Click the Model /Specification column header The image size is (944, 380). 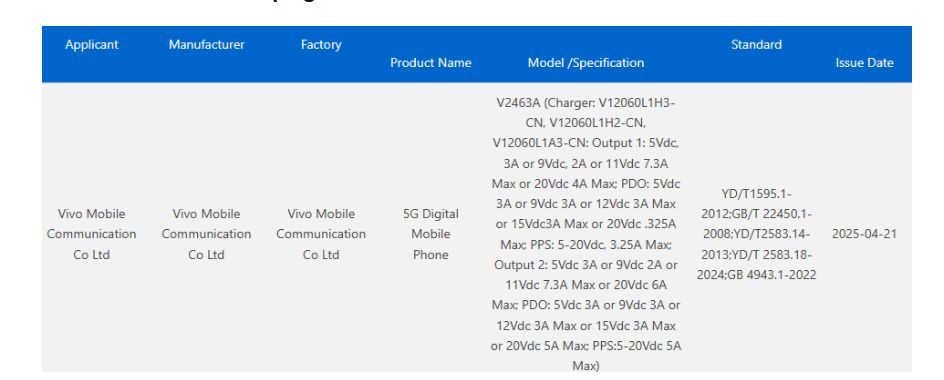point(586,63)
